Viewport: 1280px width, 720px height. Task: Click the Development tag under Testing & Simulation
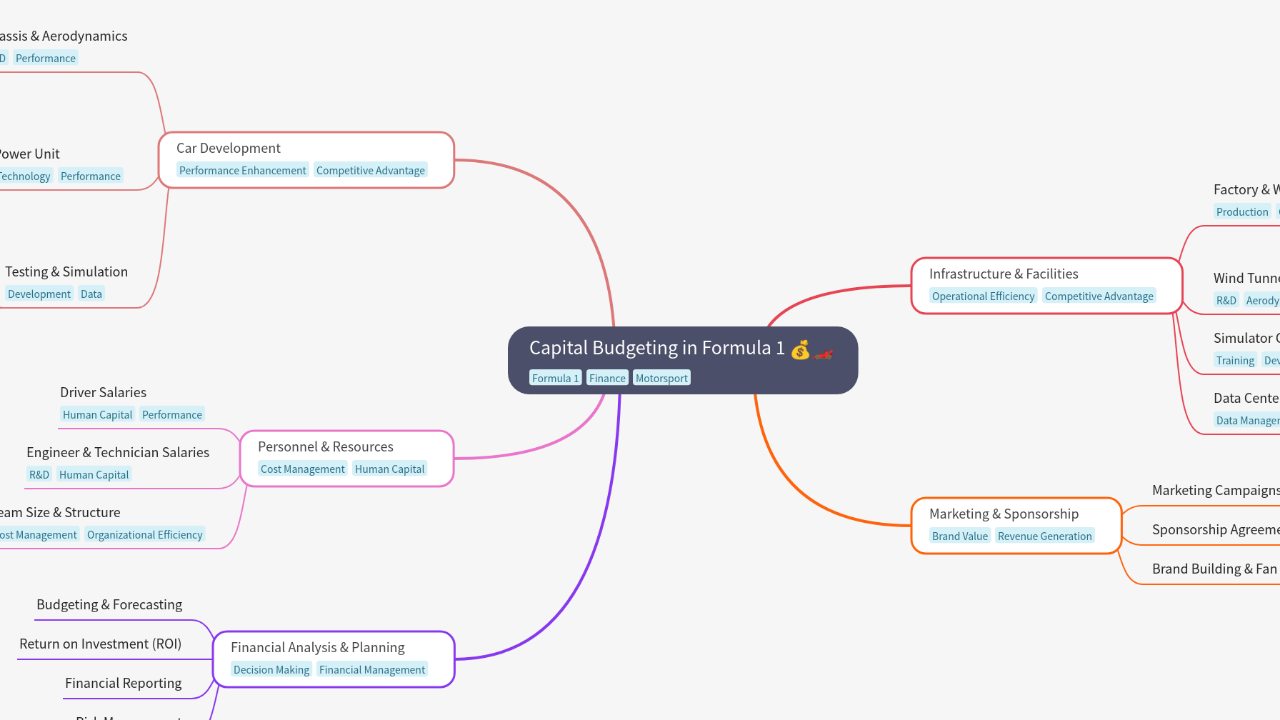39,294
